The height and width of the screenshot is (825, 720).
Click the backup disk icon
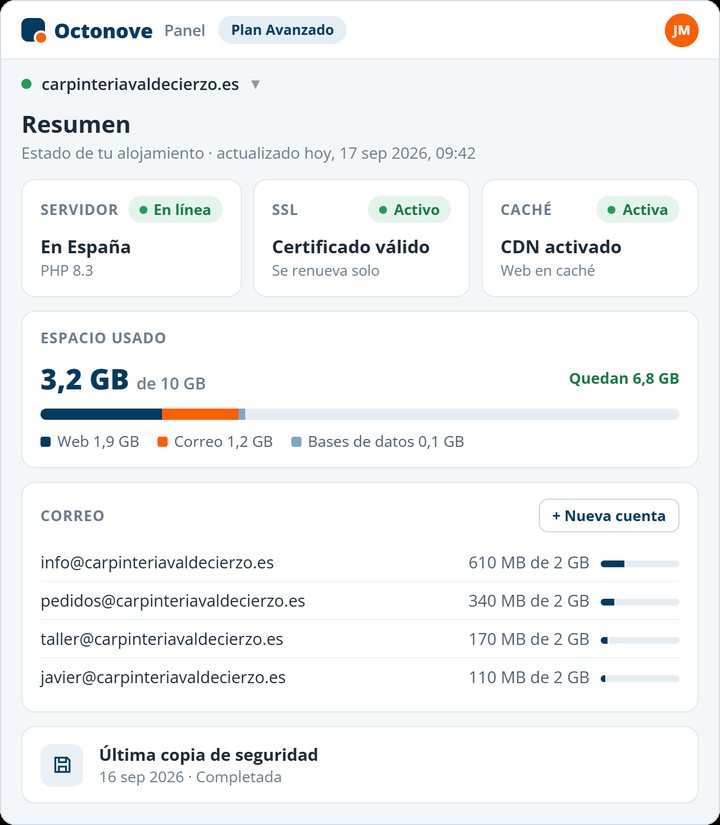click(x=62, y=764)
